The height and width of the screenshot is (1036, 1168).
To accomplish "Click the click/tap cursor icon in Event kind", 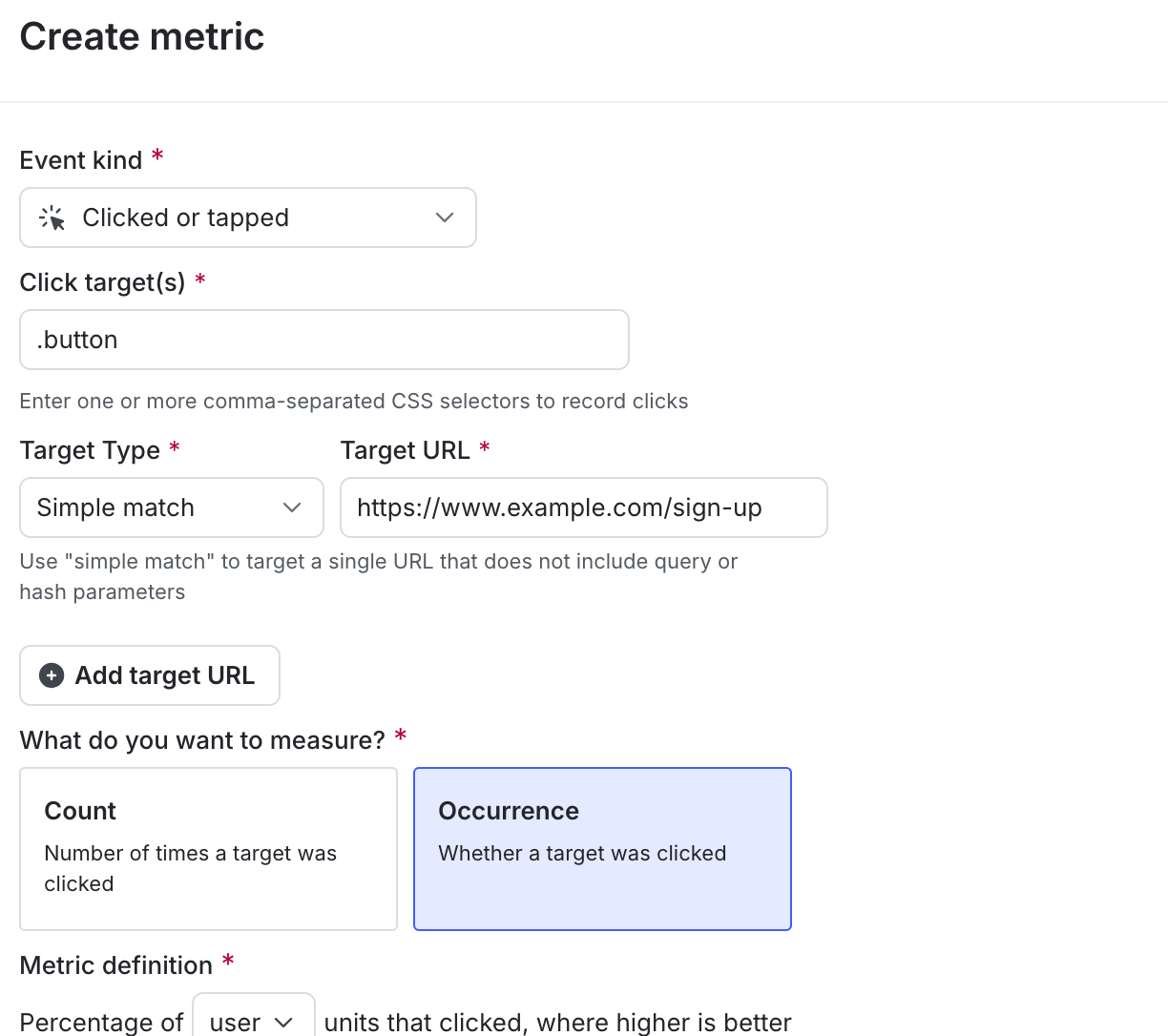I will [x=55, y=218].
